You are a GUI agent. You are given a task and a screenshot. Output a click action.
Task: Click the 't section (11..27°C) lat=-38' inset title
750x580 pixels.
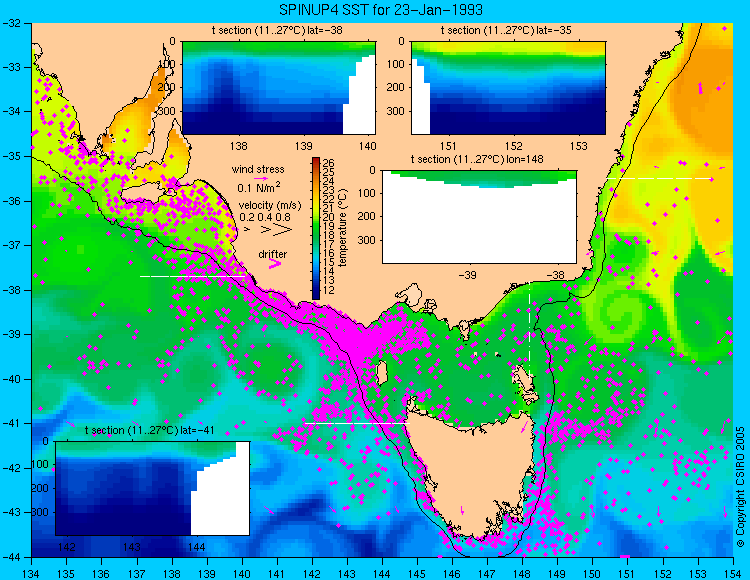click(x=277, y=31)
